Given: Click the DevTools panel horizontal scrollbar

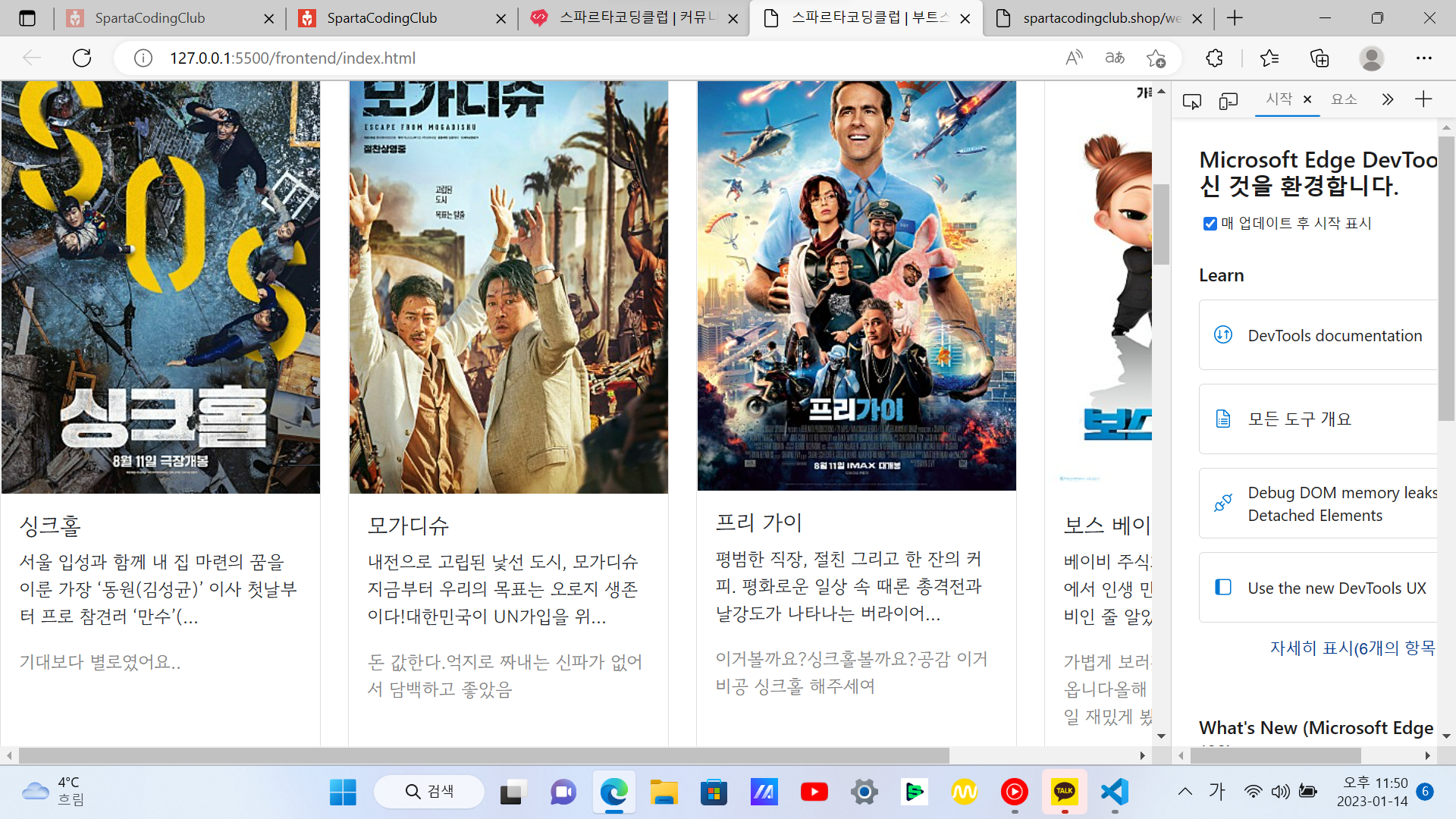Looking at the screenshot, I should point(1276,755).
